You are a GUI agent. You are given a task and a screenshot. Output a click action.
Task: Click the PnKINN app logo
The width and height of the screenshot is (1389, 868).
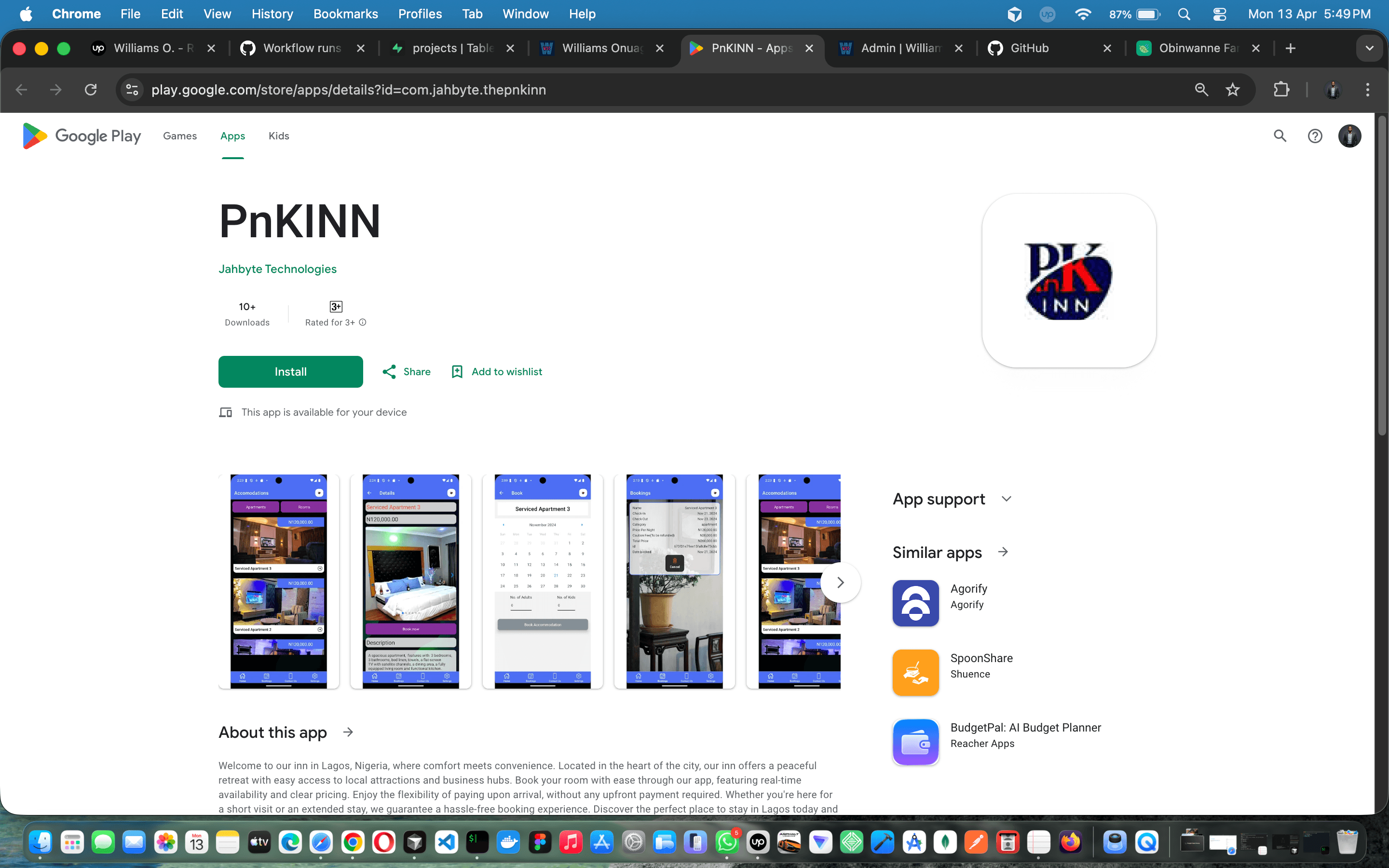1068,281
